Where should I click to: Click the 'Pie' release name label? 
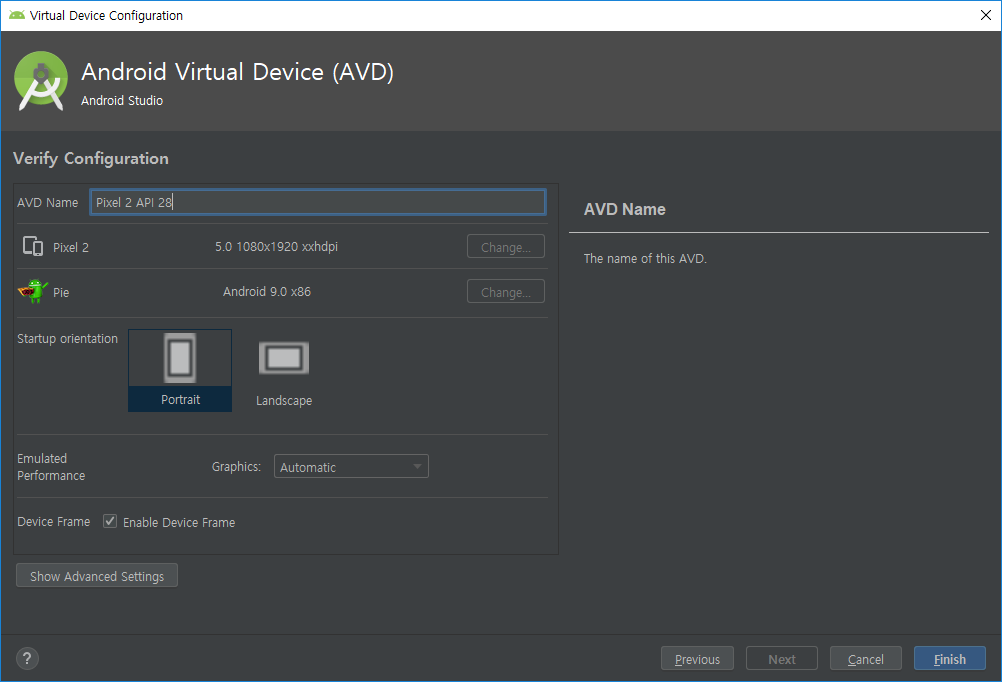(x=61, y=292)
